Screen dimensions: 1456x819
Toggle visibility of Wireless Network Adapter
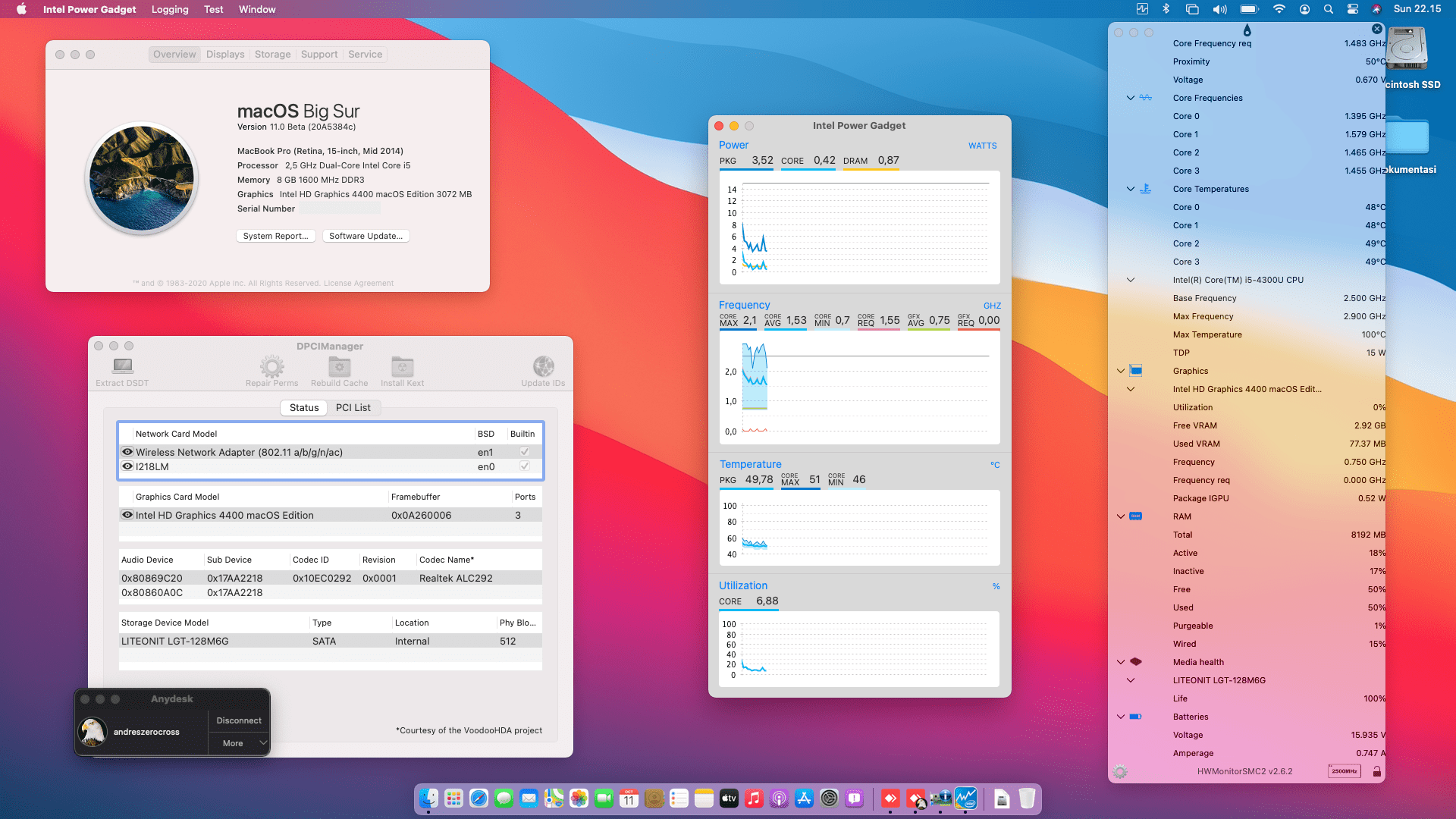click(x=127, y=451)
